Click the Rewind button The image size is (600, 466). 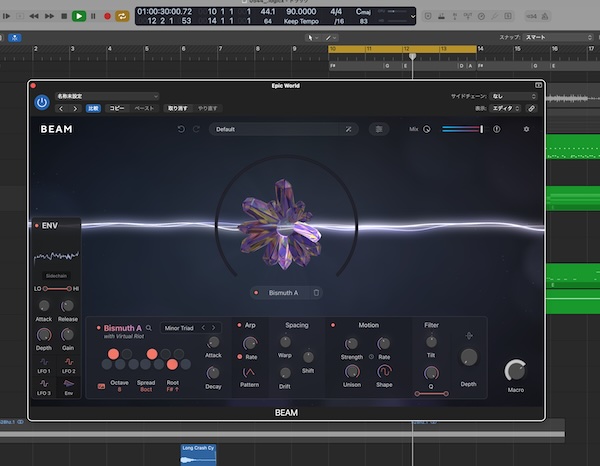34,16
